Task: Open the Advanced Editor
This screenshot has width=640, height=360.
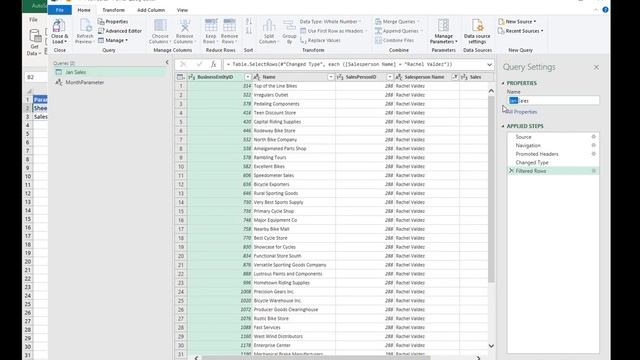Action: pyautogui.click(x=120, y=31)
